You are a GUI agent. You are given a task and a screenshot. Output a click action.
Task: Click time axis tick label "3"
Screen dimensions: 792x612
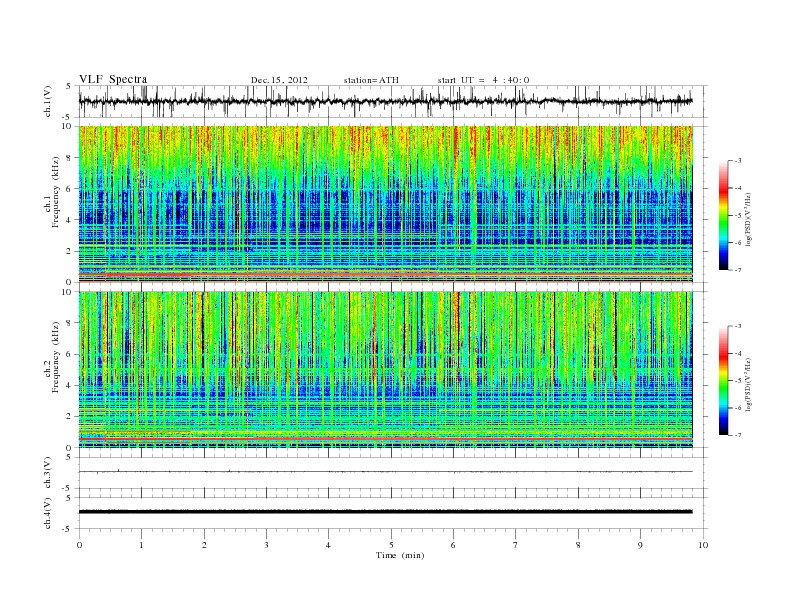tap(266, 545)
